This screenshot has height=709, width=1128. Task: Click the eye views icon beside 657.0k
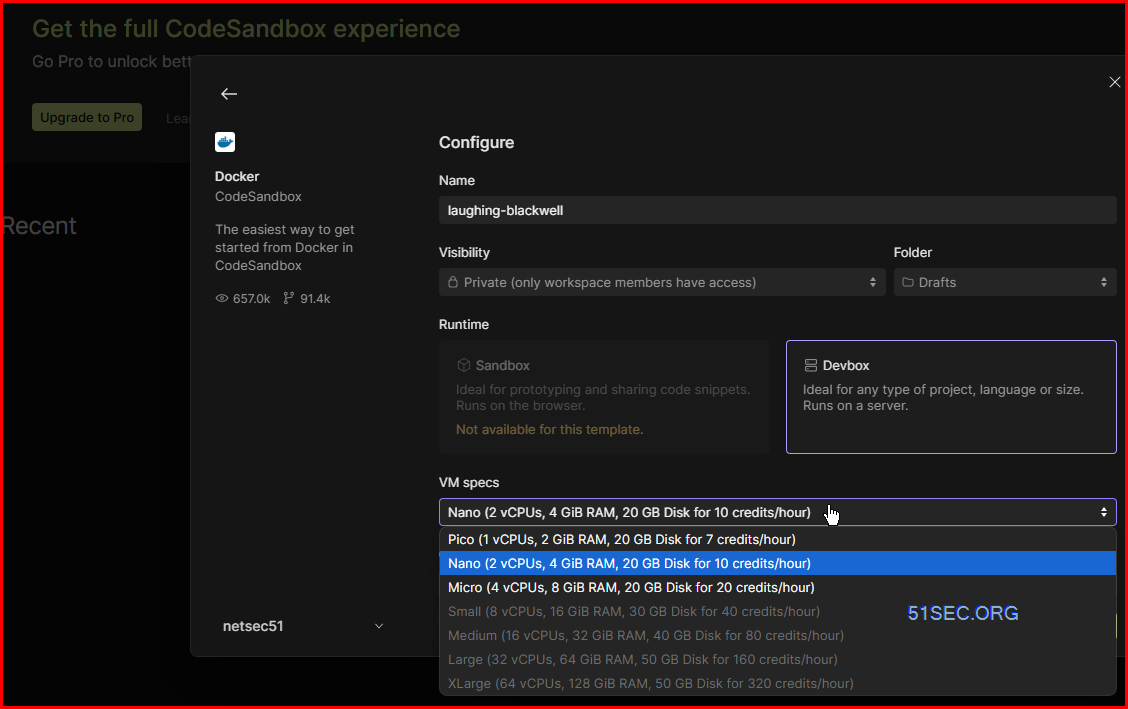pos(222,298)
